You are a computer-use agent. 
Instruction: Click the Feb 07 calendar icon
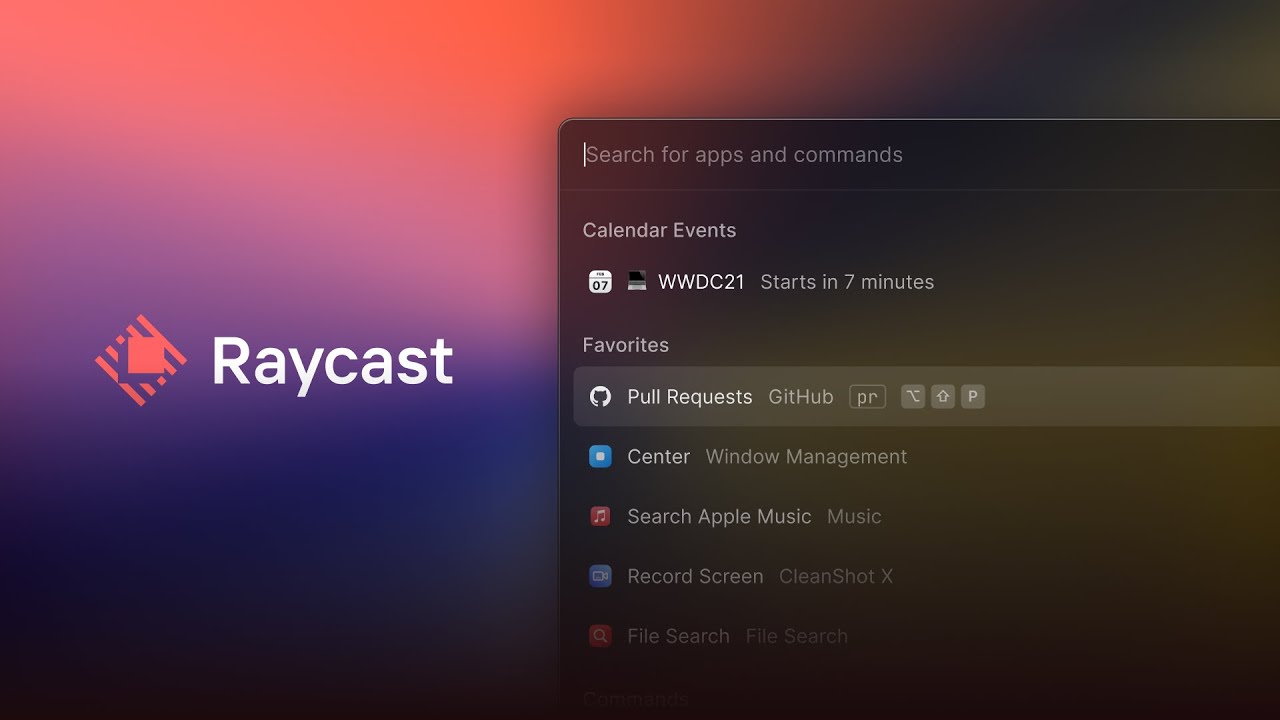599,281
